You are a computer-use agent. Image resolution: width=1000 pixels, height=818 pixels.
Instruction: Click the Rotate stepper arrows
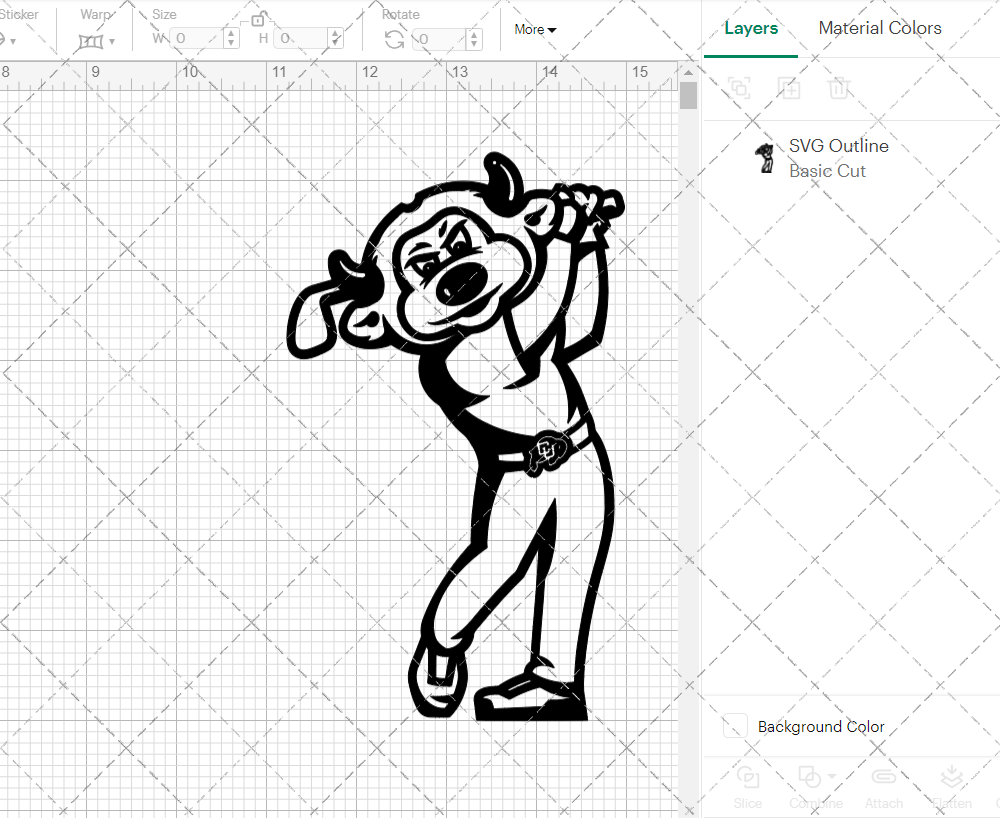(x=474, y=40)
